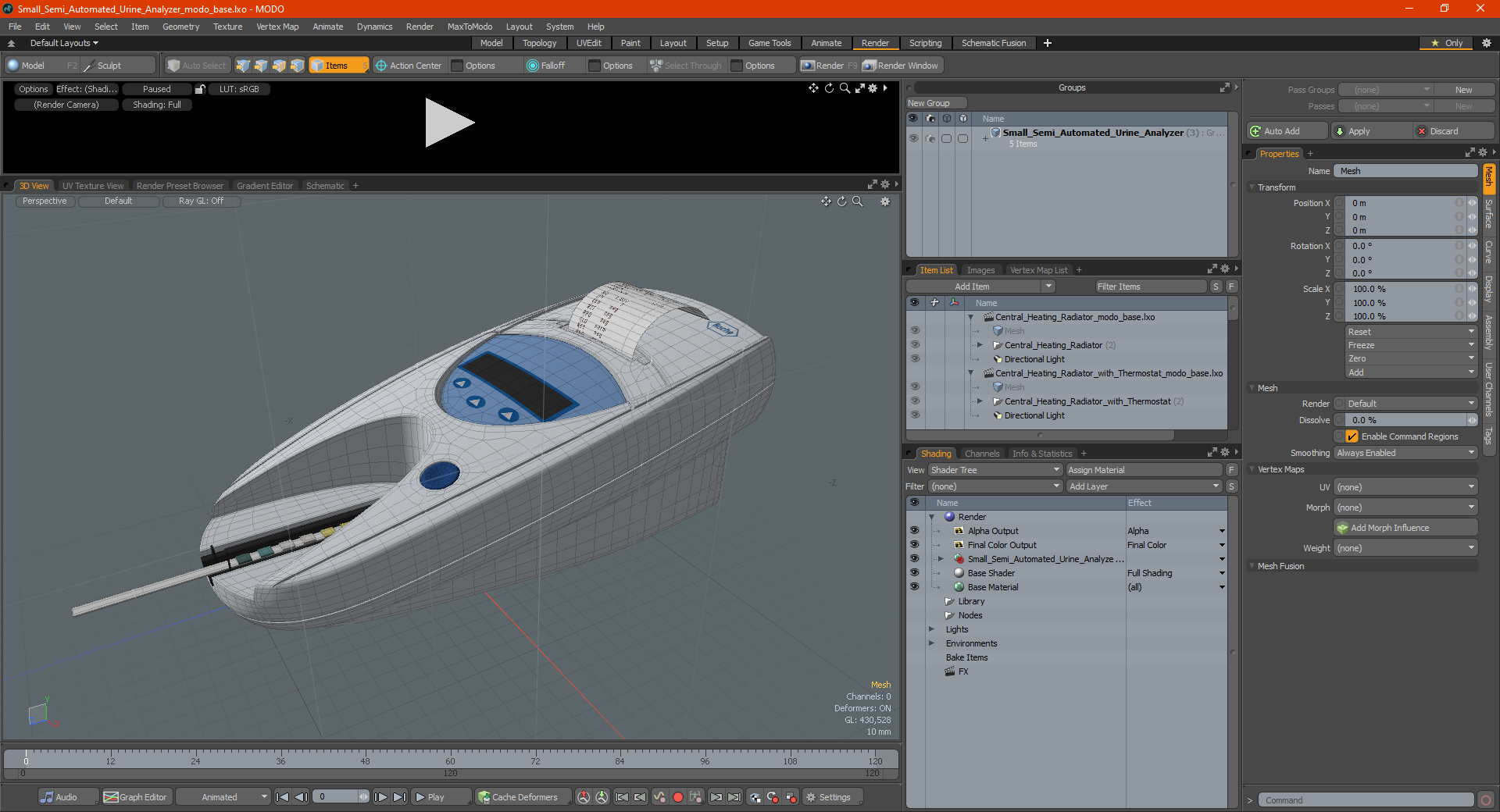Open the Render Window
The width and height of the screenshot is (1500, 812).
coord(901,66)
